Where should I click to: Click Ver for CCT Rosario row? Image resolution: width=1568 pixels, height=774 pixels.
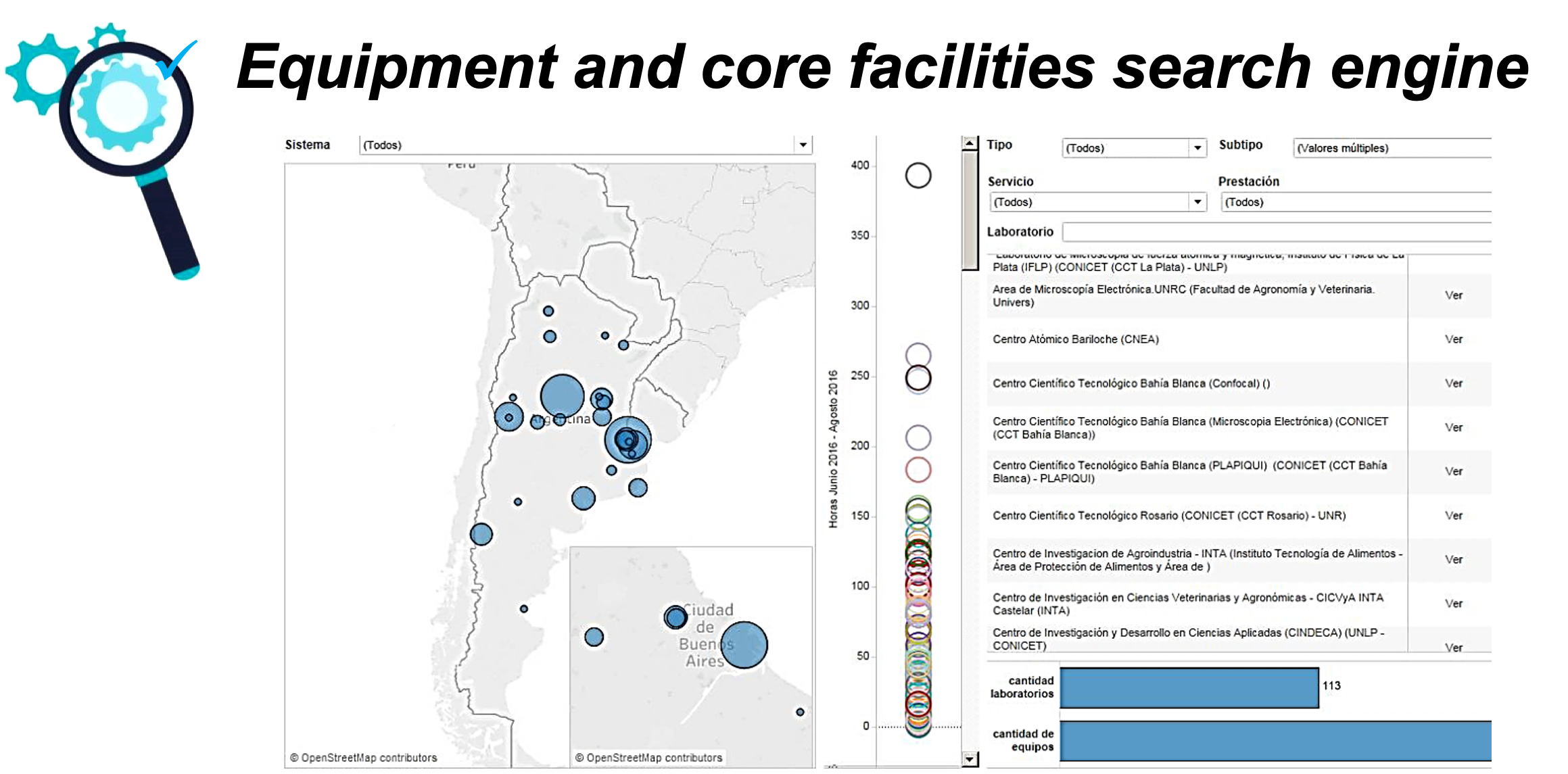point(1453,516)
